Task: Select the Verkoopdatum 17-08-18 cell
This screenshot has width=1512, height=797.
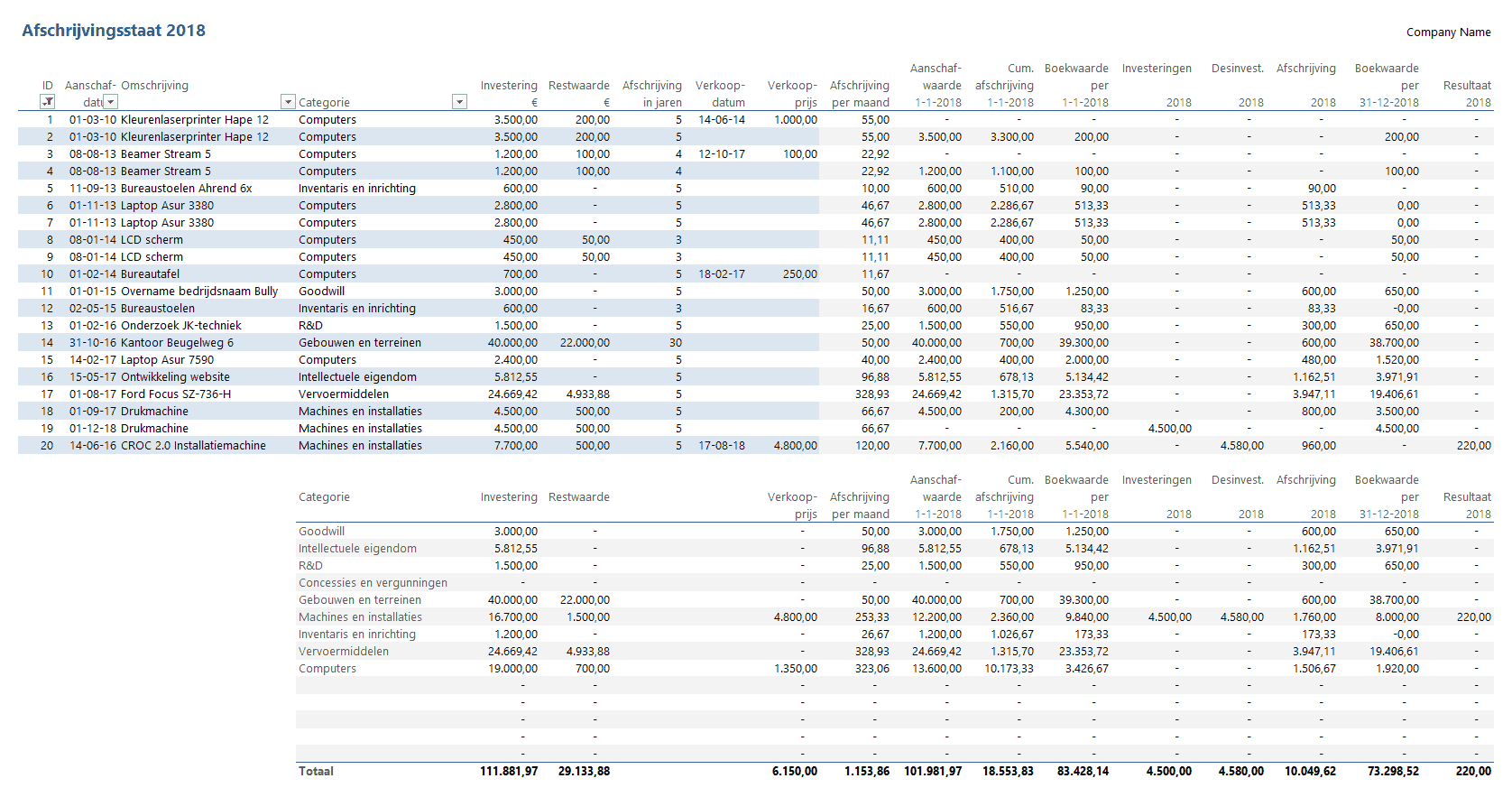Action: pos(721,446)
